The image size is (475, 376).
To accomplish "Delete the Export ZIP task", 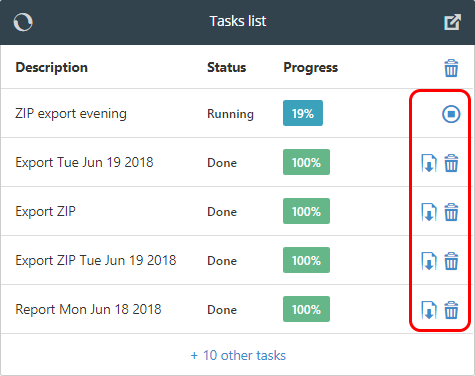I will coord(451,212).
